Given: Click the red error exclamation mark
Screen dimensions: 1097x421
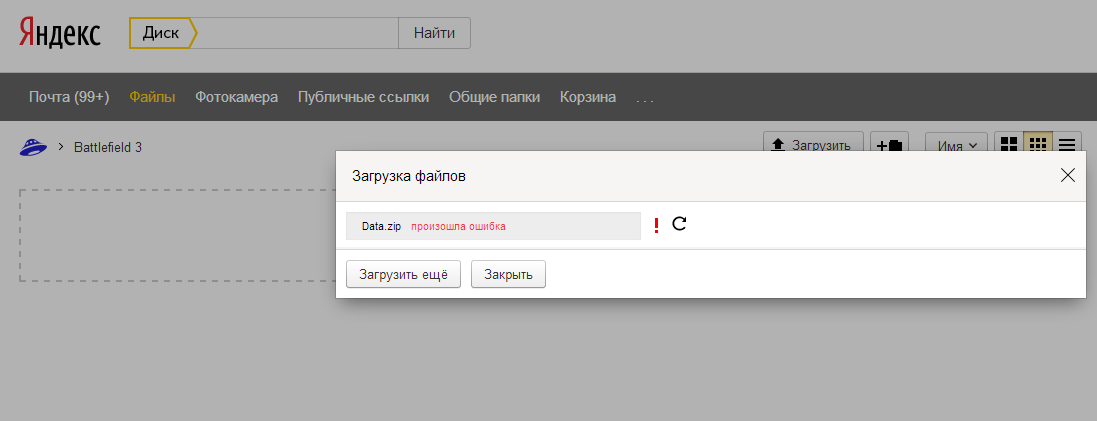Looking at the screenshot, I should pos(656,226).
